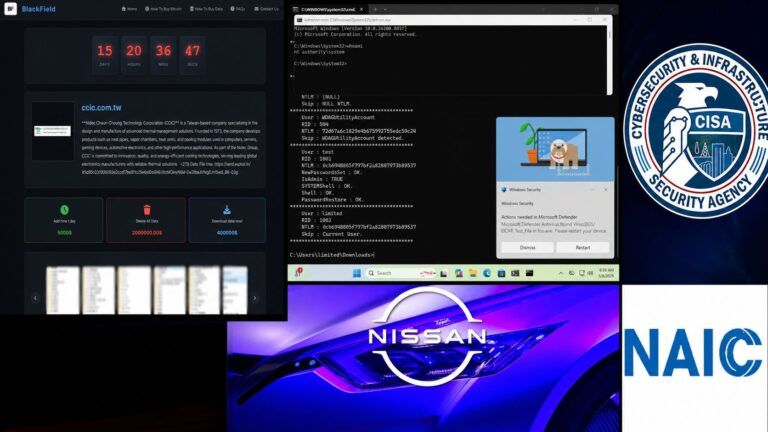
Task: Show previous screenshots in the carousel
Action: pos(35,298)
